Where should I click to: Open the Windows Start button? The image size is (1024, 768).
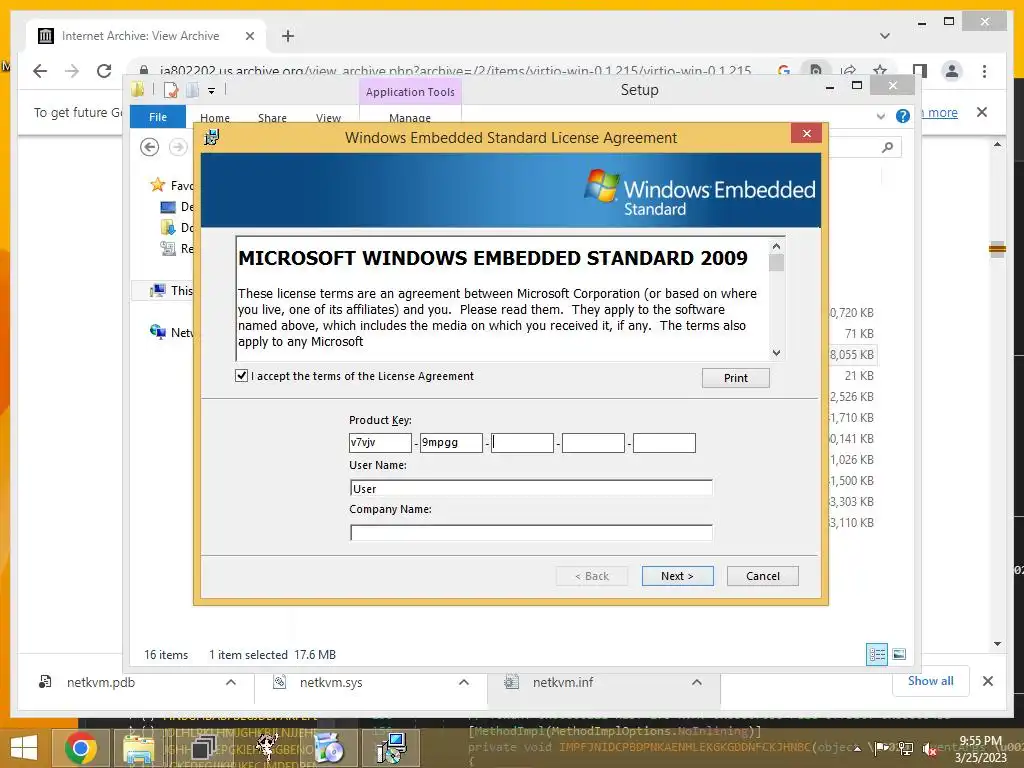pos(24,748)
